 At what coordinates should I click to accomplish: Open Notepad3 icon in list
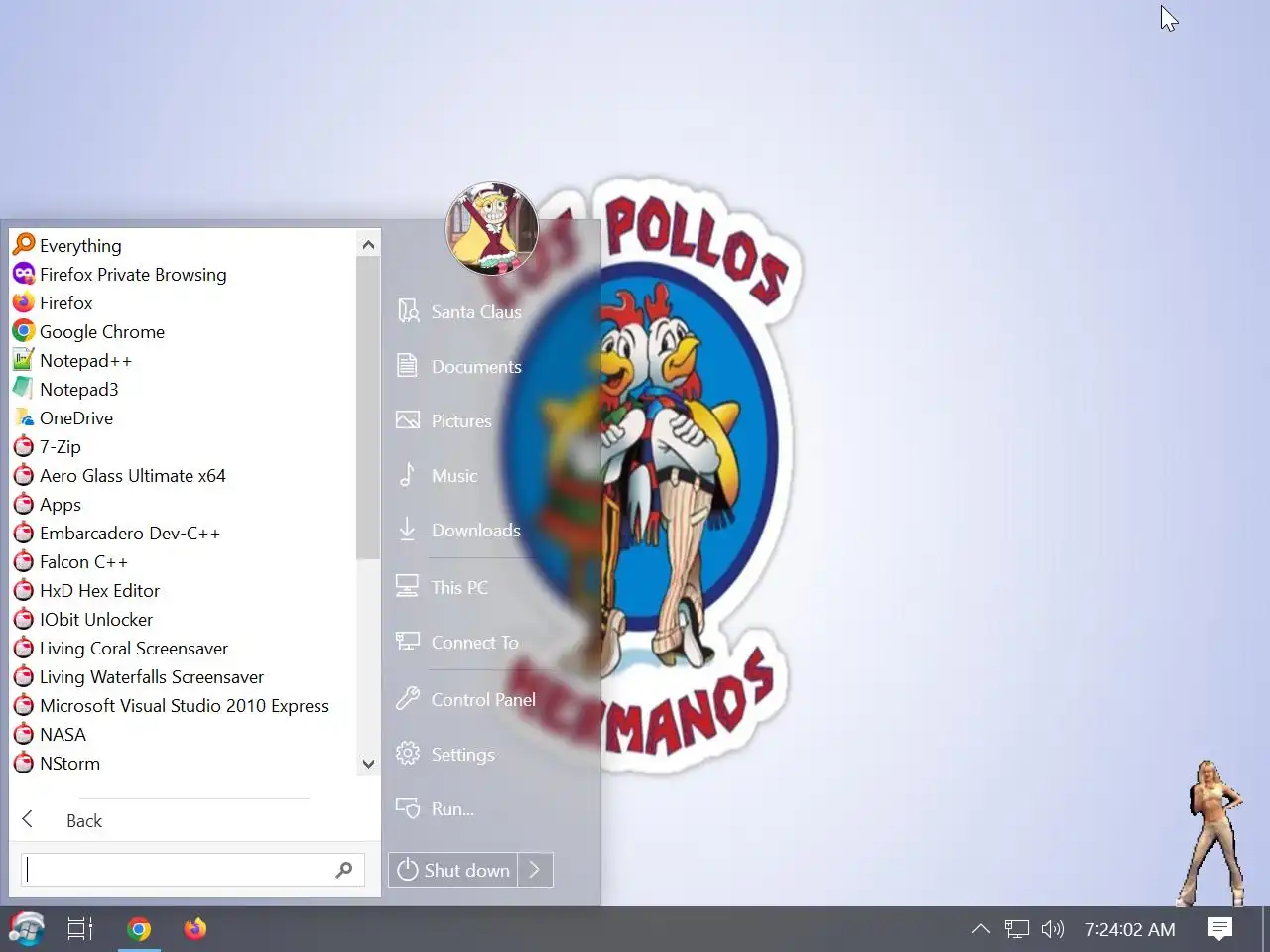pyautogui.click(x=24, y=389)
